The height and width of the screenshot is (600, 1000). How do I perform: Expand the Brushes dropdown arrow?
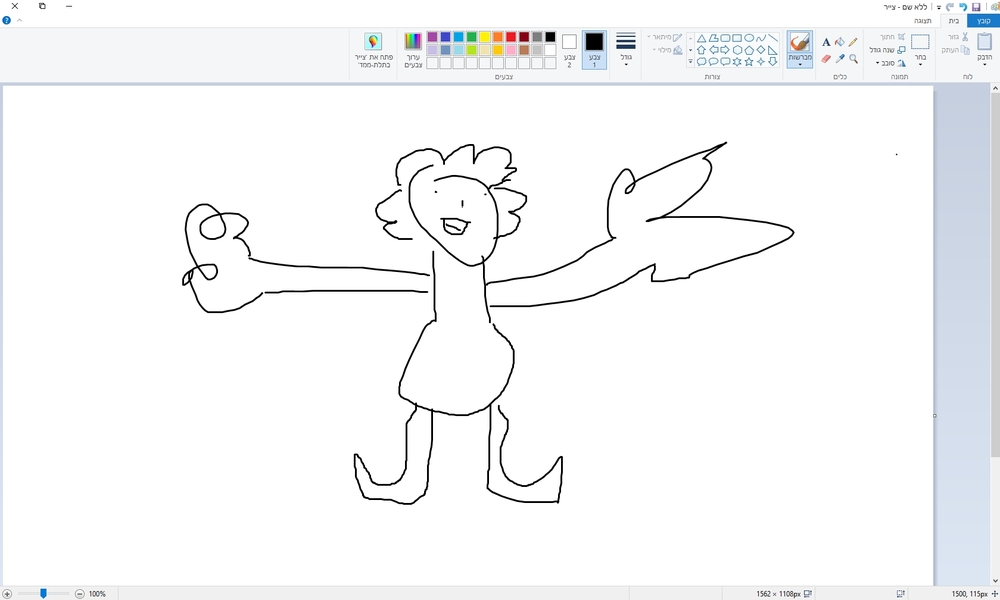pos(800,65)
